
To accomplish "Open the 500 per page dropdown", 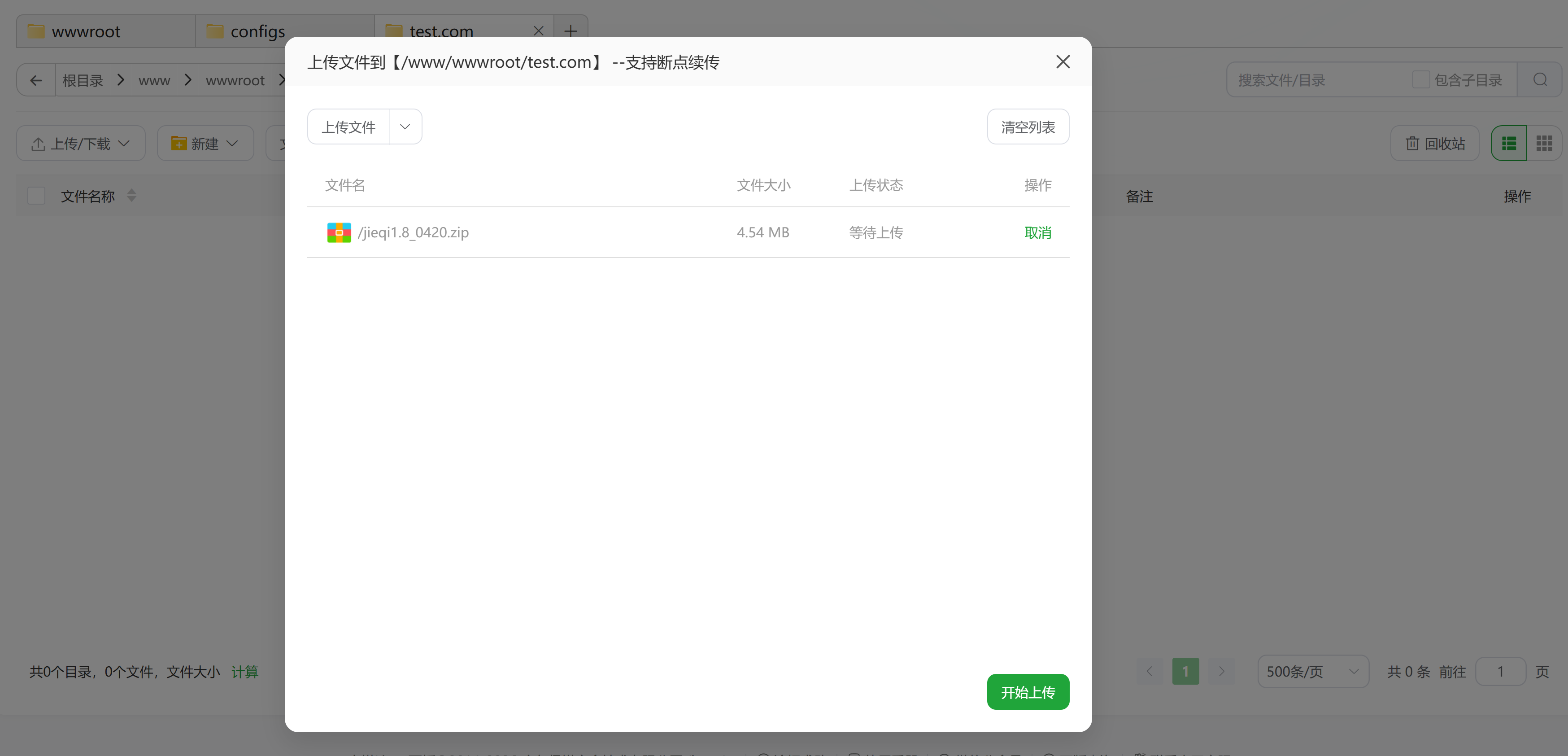I will pyautogui.click(x=1312, y=671).
